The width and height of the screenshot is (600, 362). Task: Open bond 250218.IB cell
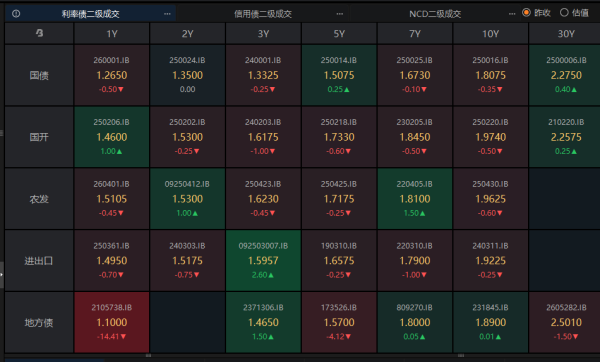[339, 137]
